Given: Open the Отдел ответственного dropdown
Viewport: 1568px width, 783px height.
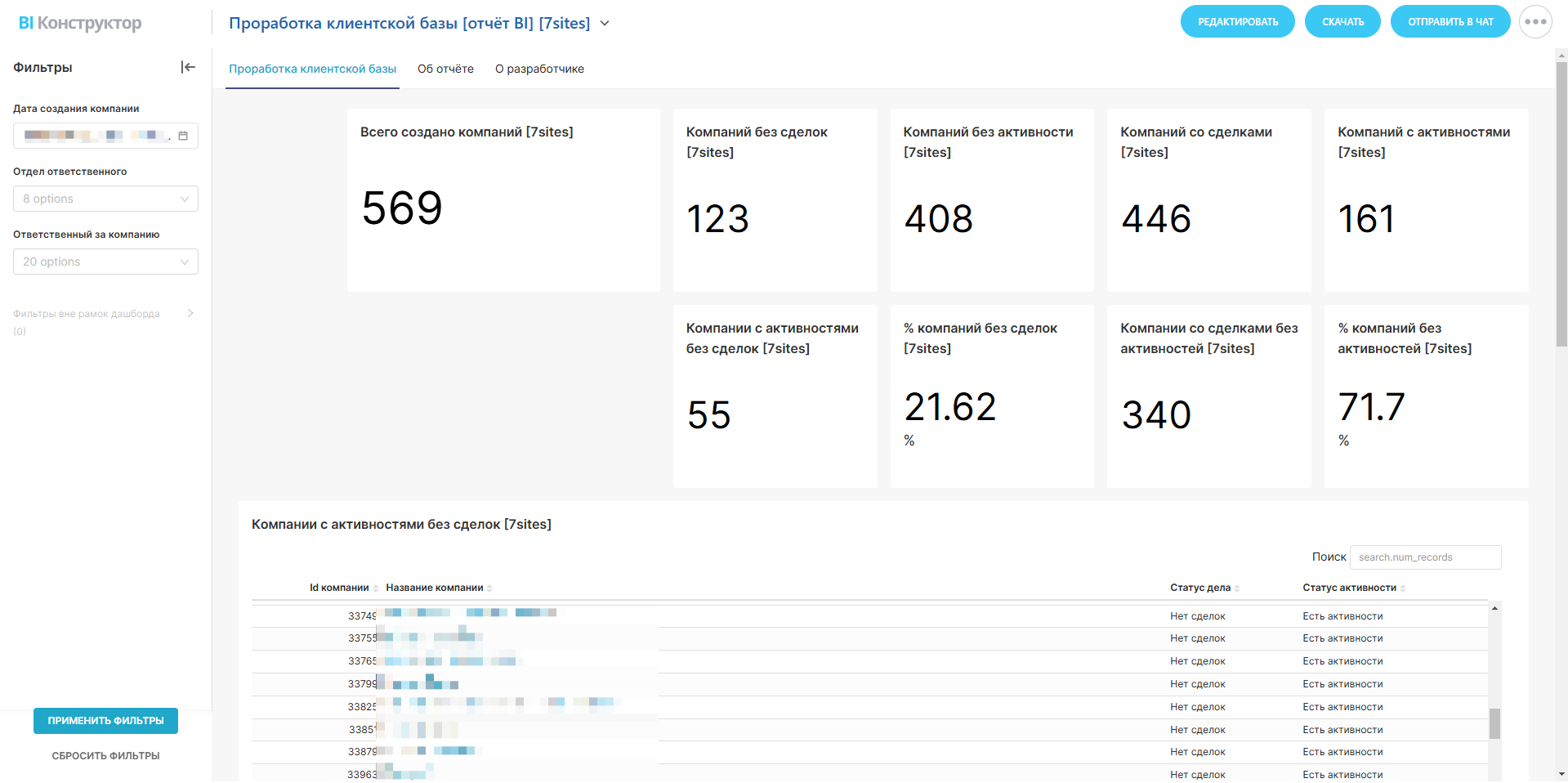Looking at the screenshot, I should tap(105, 199).
